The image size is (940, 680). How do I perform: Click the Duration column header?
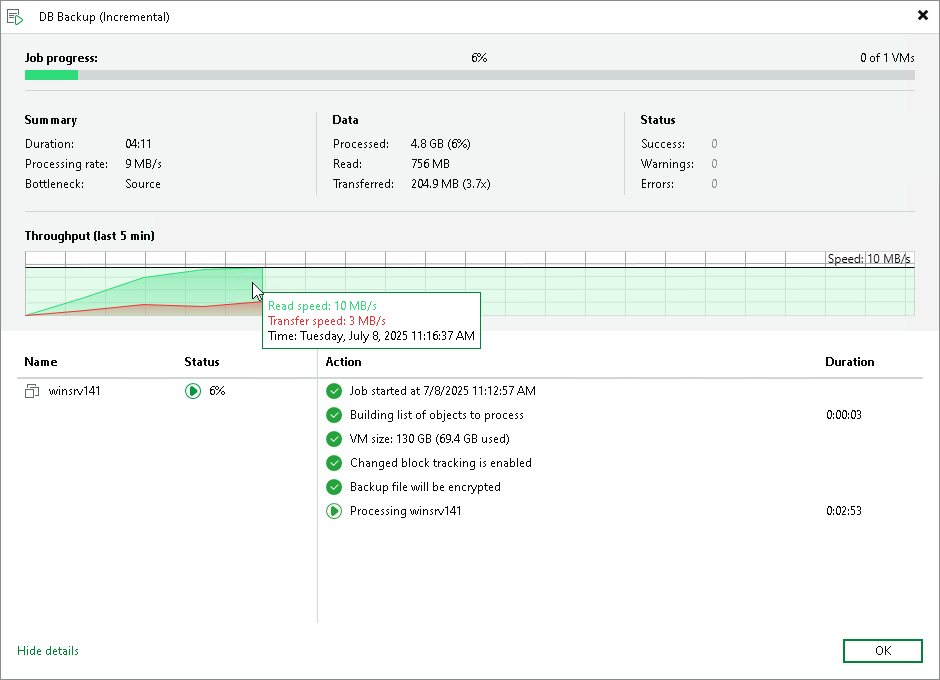pyautogui.click(x=849, y=362)
